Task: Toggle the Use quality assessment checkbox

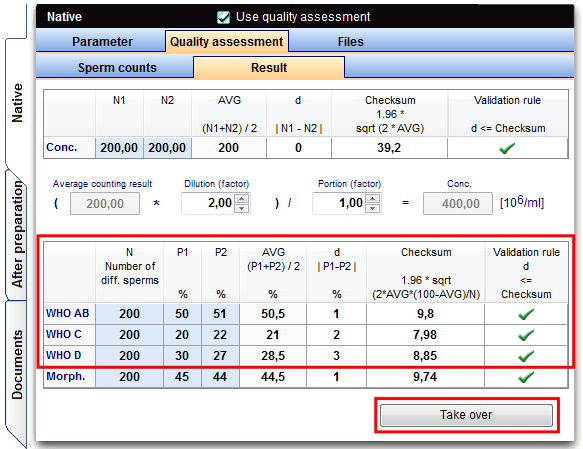Action: pyautogui.click(x=223, y=17)
